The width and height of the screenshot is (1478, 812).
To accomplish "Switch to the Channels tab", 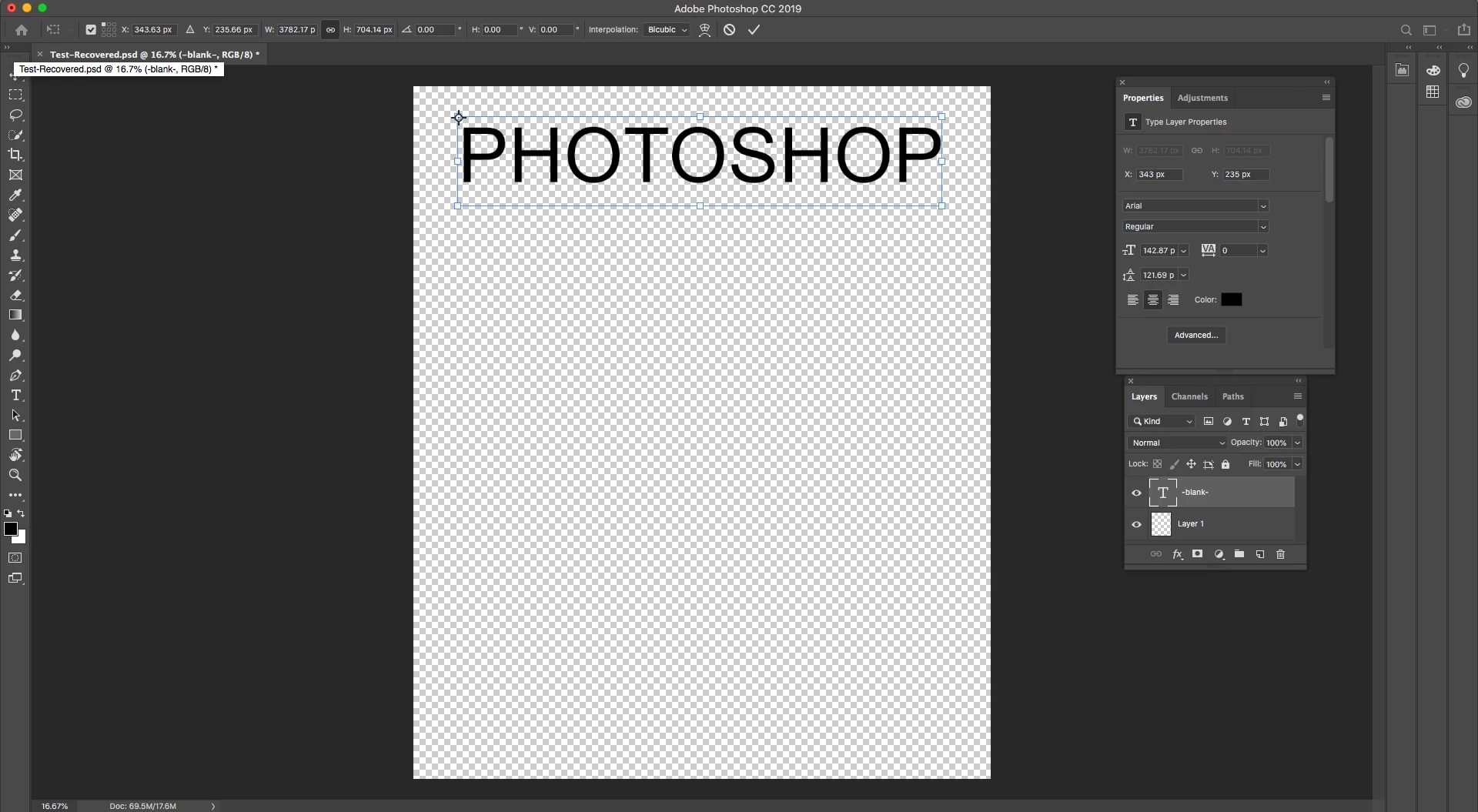I will tap(1189, 397).
